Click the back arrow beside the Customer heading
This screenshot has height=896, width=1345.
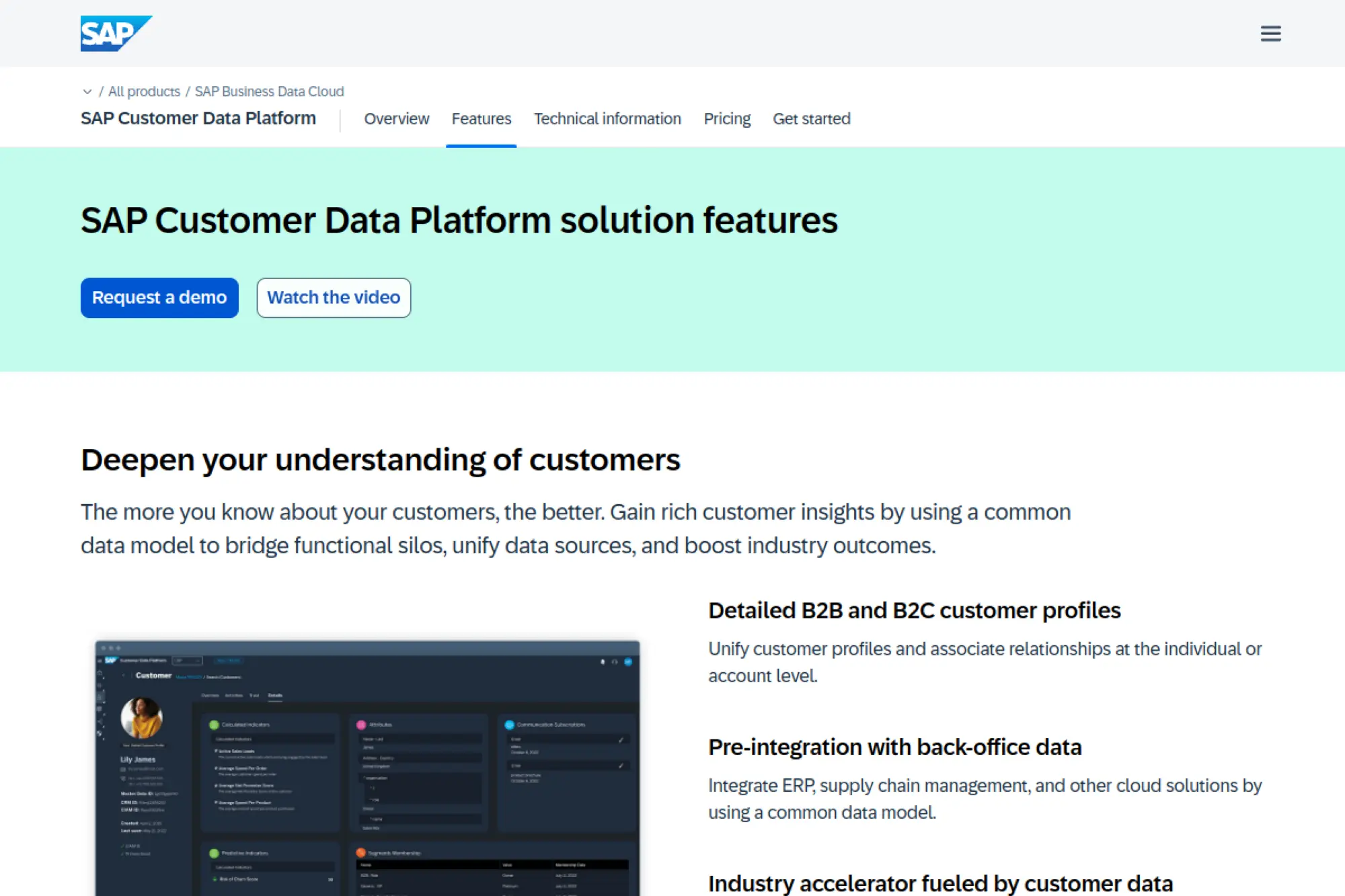pyautogui.click(x=124, y=675)
